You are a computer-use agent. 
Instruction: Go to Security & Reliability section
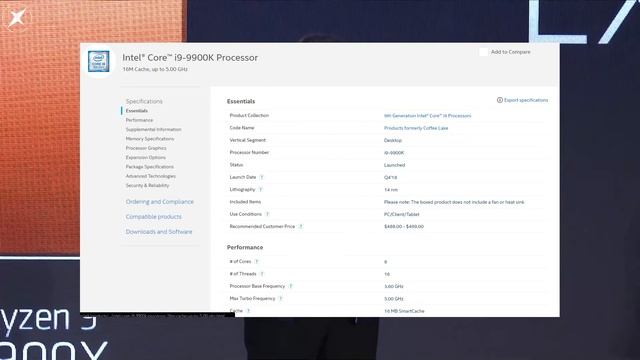[147, 186]
